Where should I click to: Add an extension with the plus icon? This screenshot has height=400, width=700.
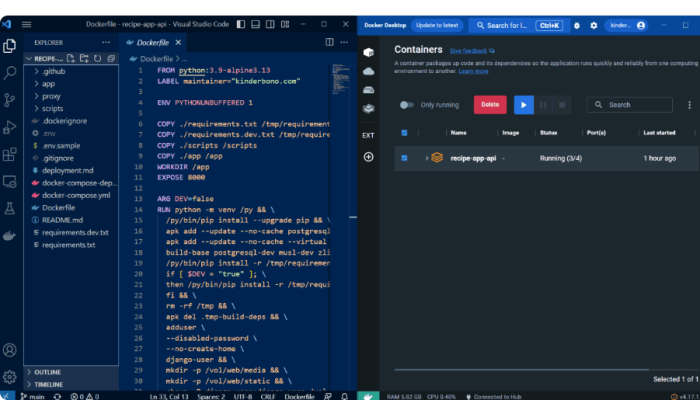point(368,157)
